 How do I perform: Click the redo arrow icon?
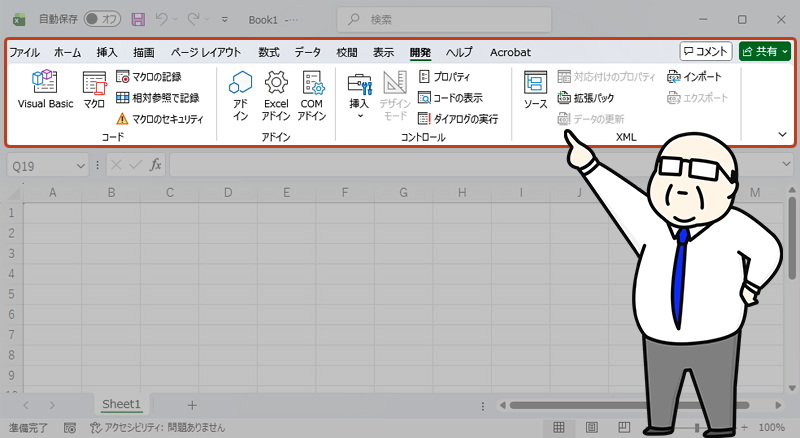(194, 19)
